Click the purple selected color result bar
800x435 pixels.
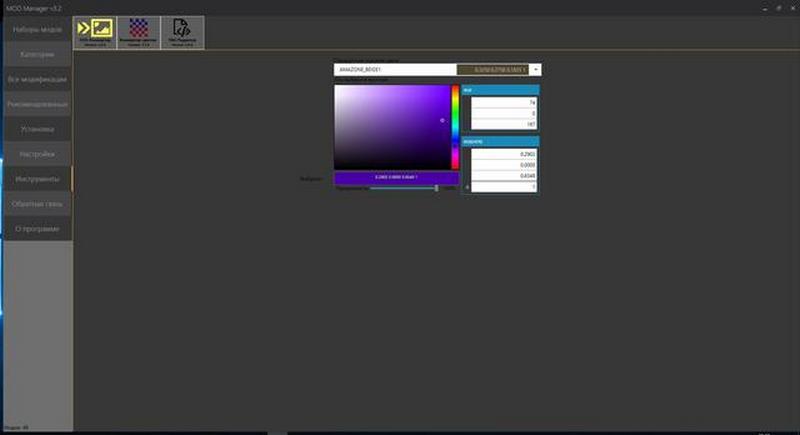point(396,177)
